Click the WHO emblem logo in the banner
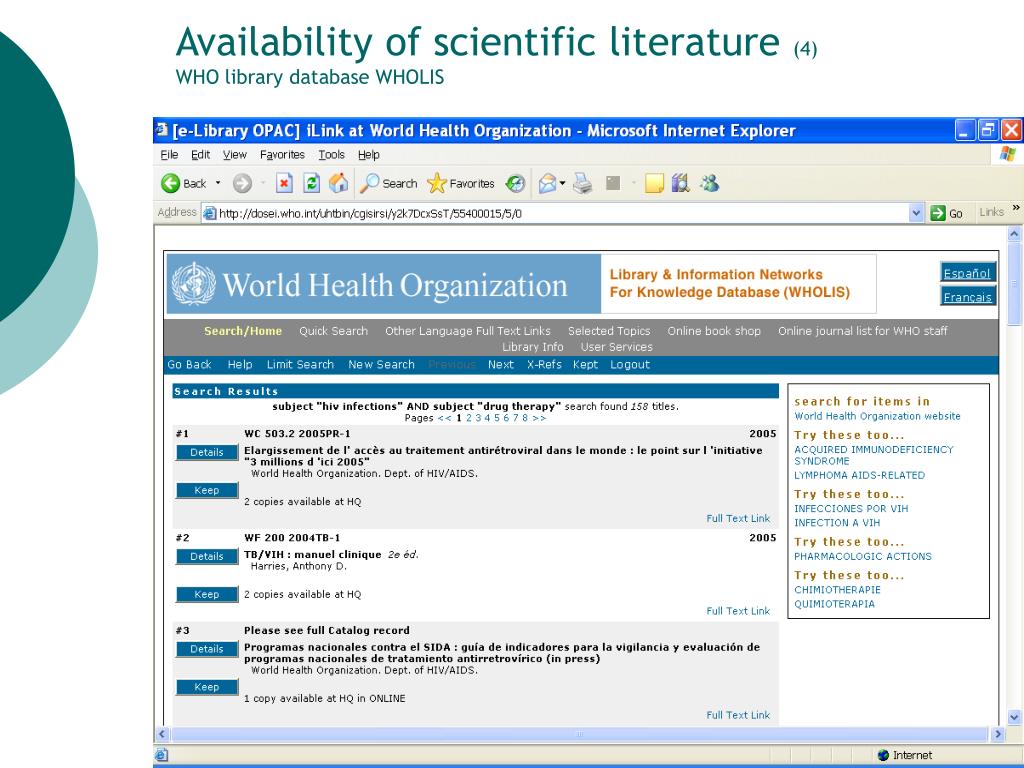This screenshot has width=1024, height=768. click(193, 284)
